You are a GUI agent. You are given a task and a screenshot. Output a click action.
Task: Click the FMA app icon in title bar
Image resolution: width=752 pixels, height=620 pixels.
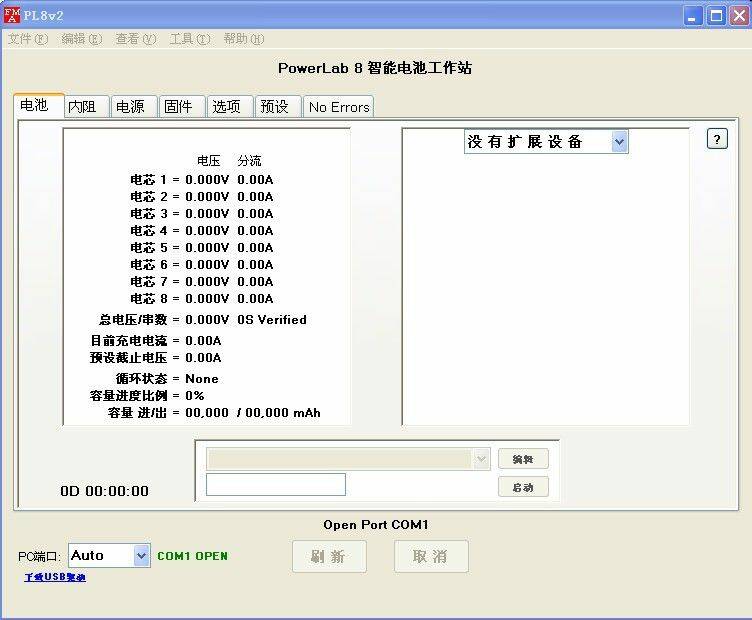click(x=12, y=15)
